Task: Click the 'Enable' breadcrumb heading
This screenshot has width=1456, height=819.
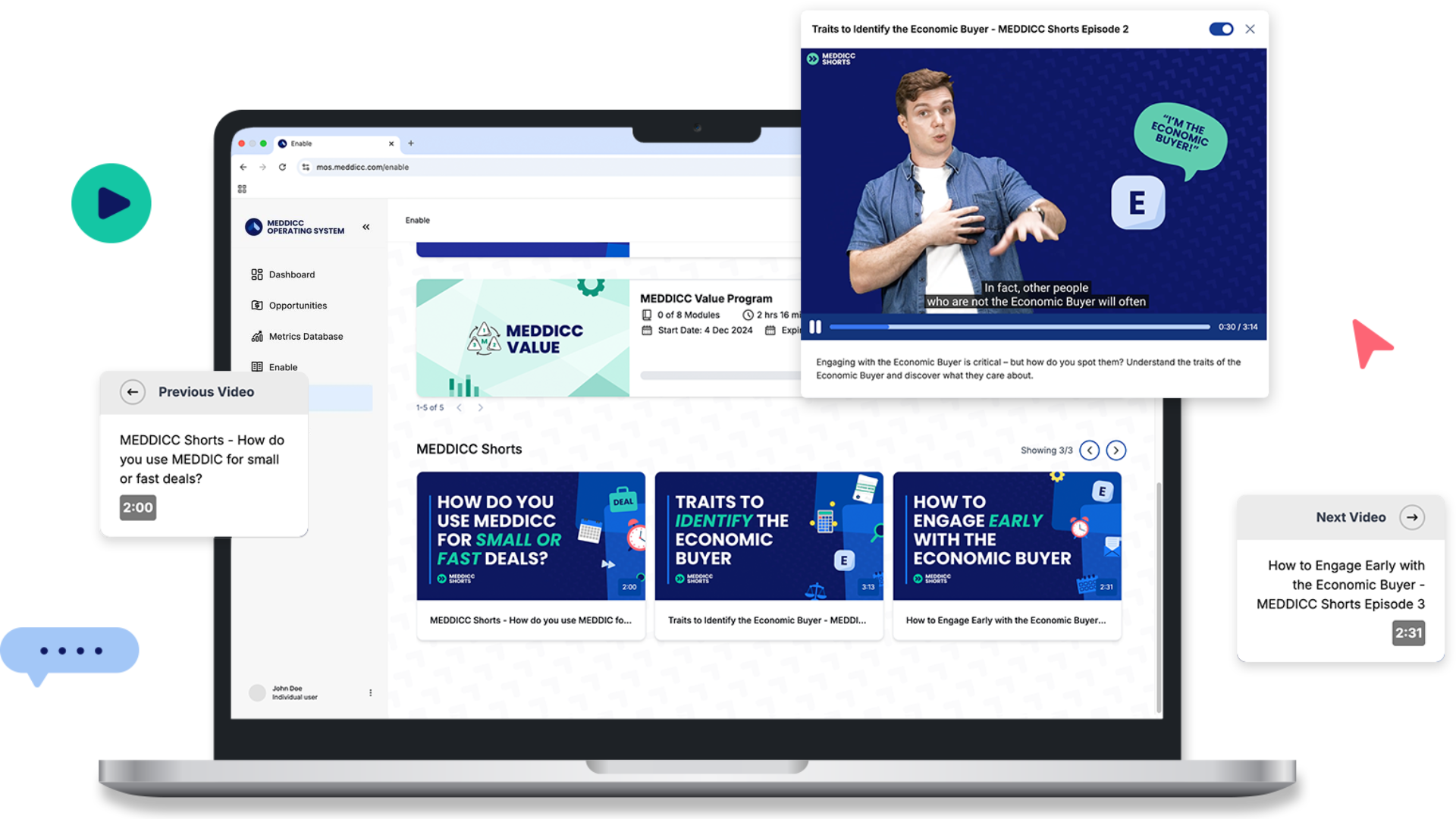Action: 418,220
